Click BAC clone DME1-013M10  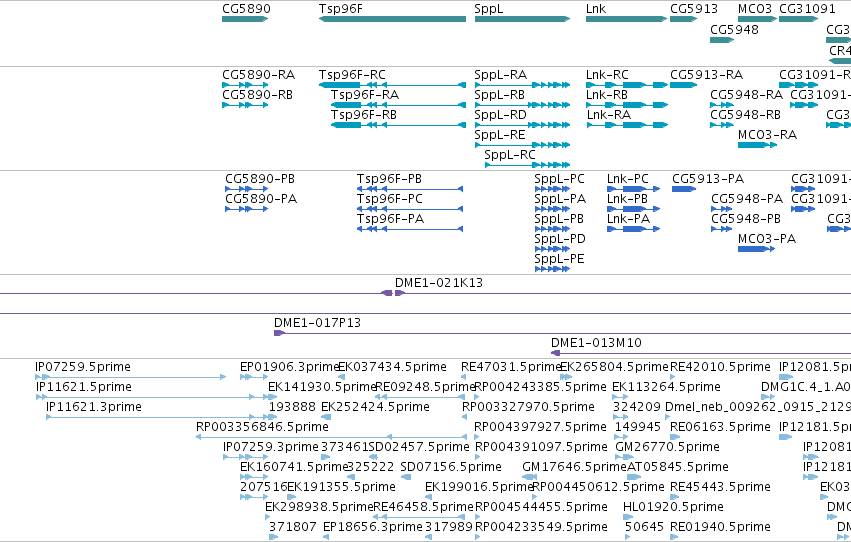tap(701, 353)
